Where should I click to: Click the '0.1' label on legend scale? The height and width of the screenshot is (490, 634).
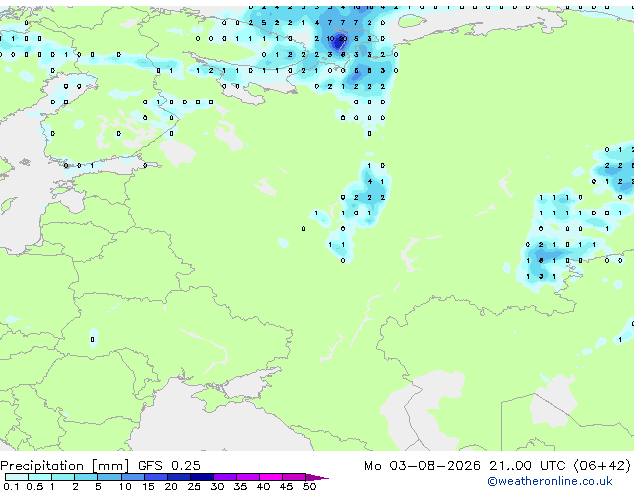tap(11, 486)
